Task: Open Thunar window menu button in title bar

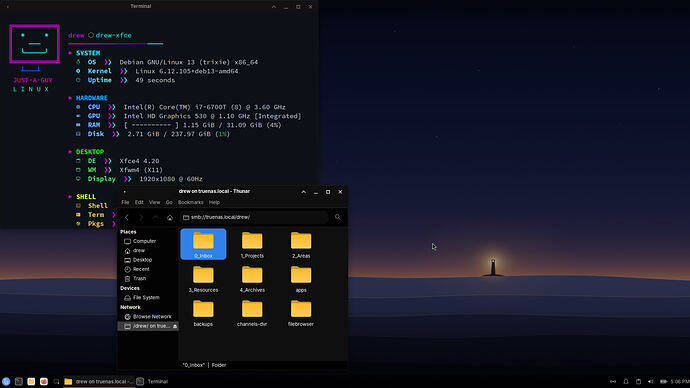Action: 125,192
